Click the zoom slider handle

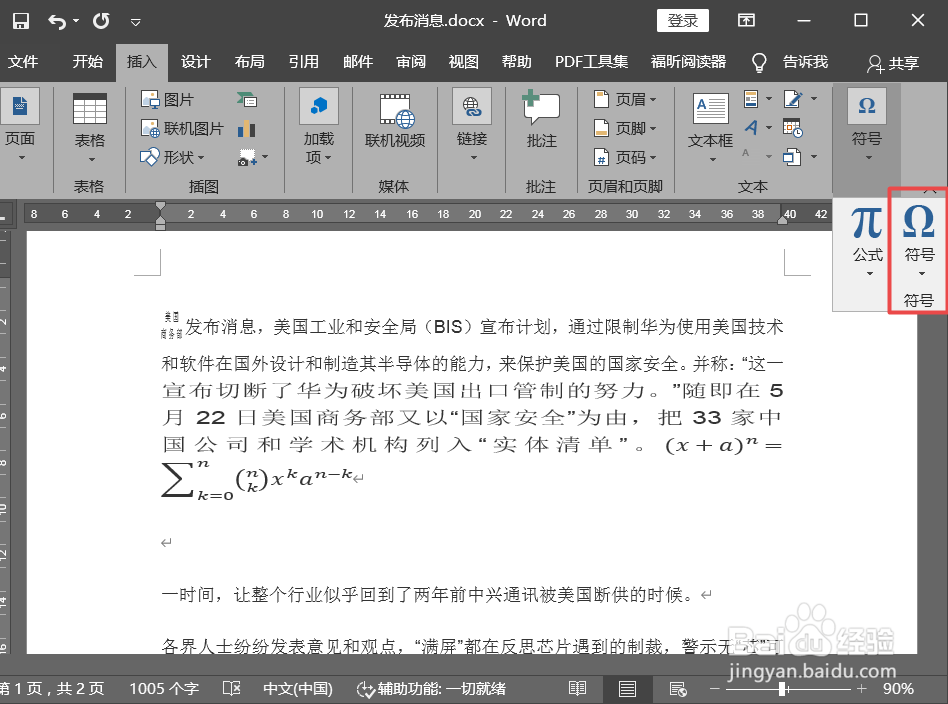[x=782, y=688]
